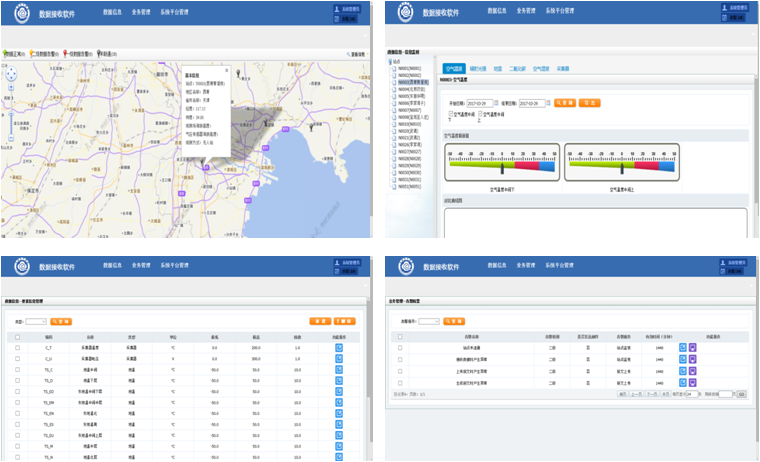Click the yellow 二级数据告警 legend pin
This screenshot has height=462, width=760.
[32, 54]
